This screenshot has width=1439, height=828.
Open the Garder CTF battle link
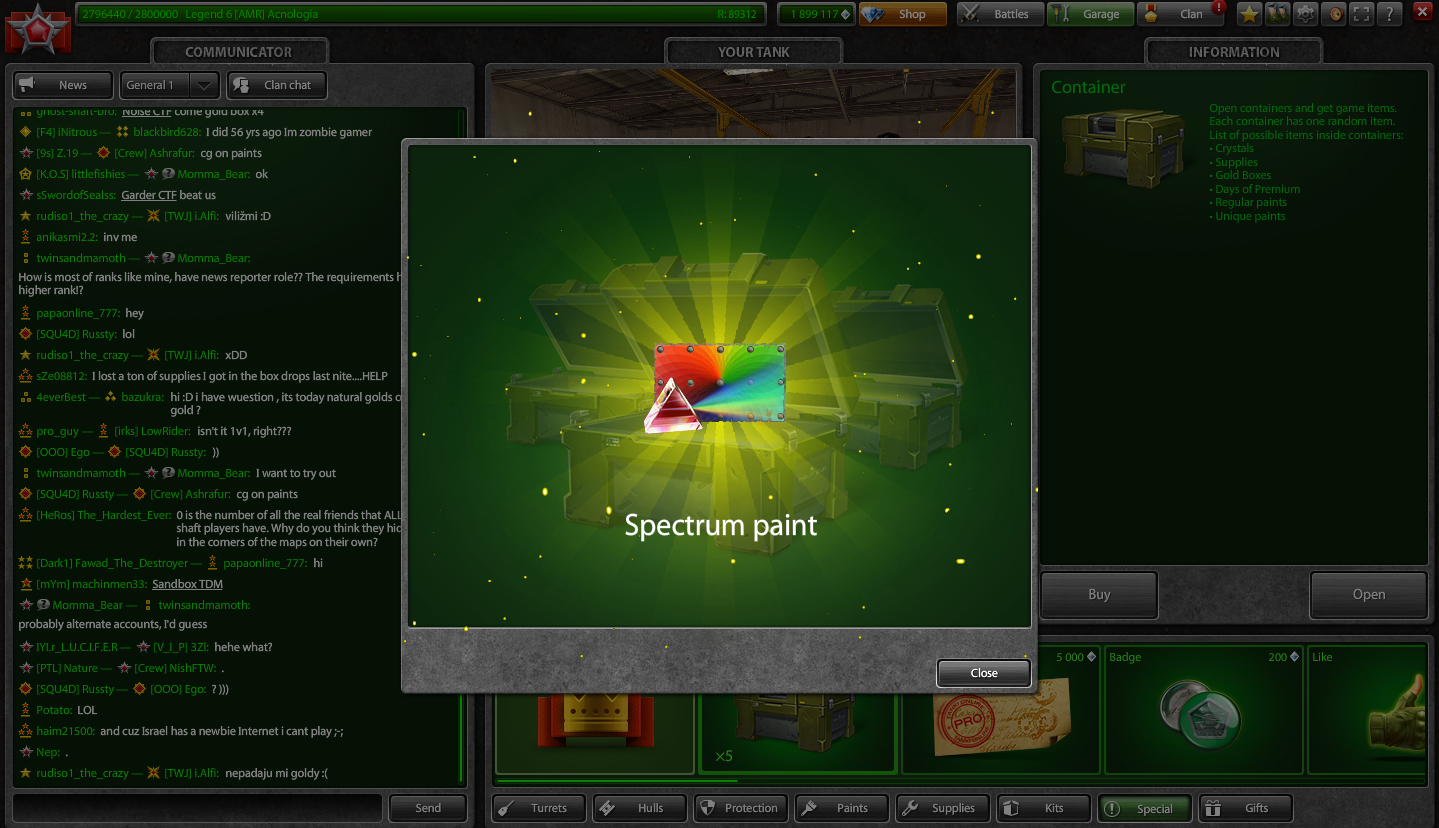point(149,195)
